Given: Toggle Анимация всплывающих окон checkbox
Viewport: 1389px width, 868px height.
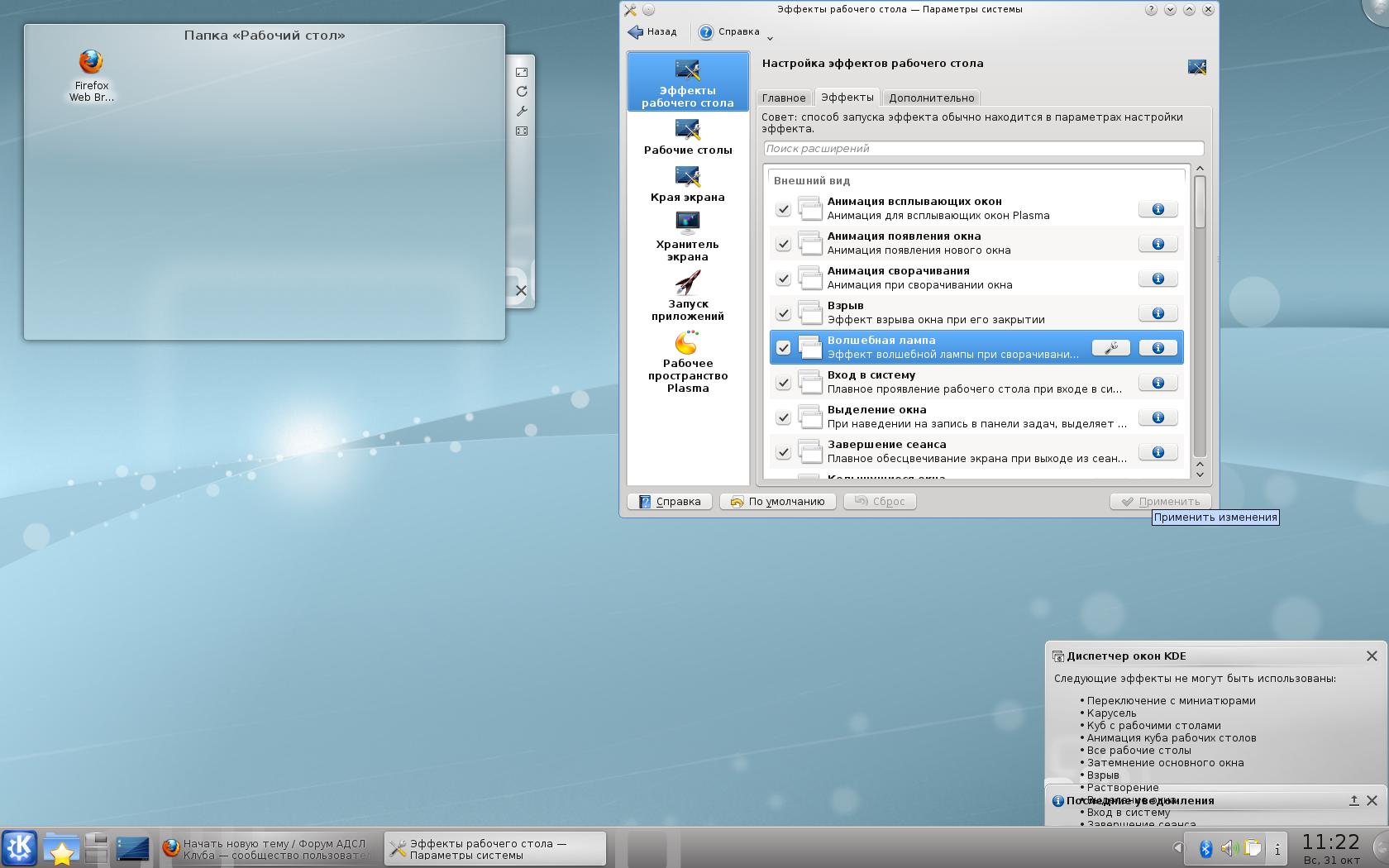Looking at the screenshot, I should click(x=783, y=209).
